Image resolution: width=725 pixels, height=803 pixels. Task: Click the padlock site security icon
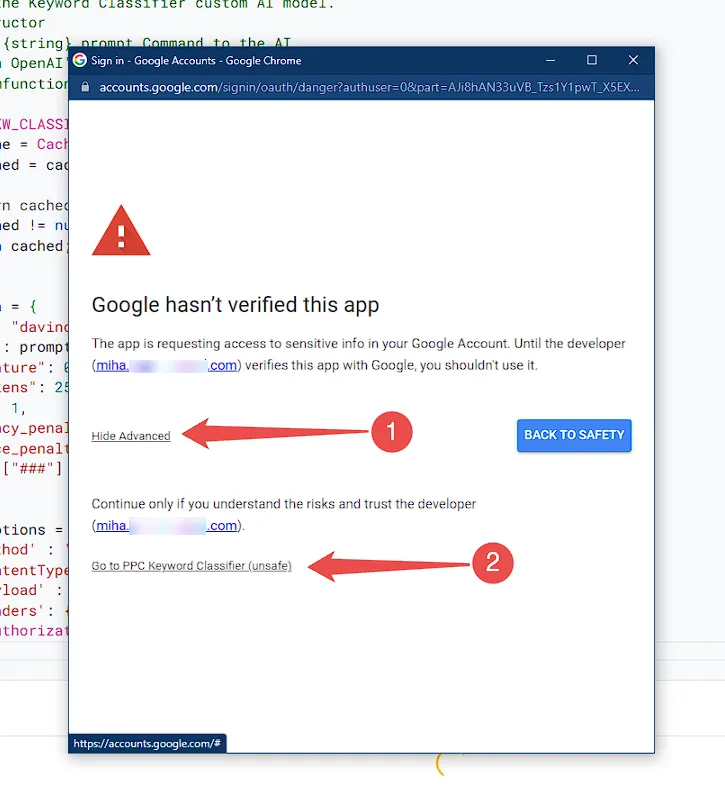tap(86, 87)
